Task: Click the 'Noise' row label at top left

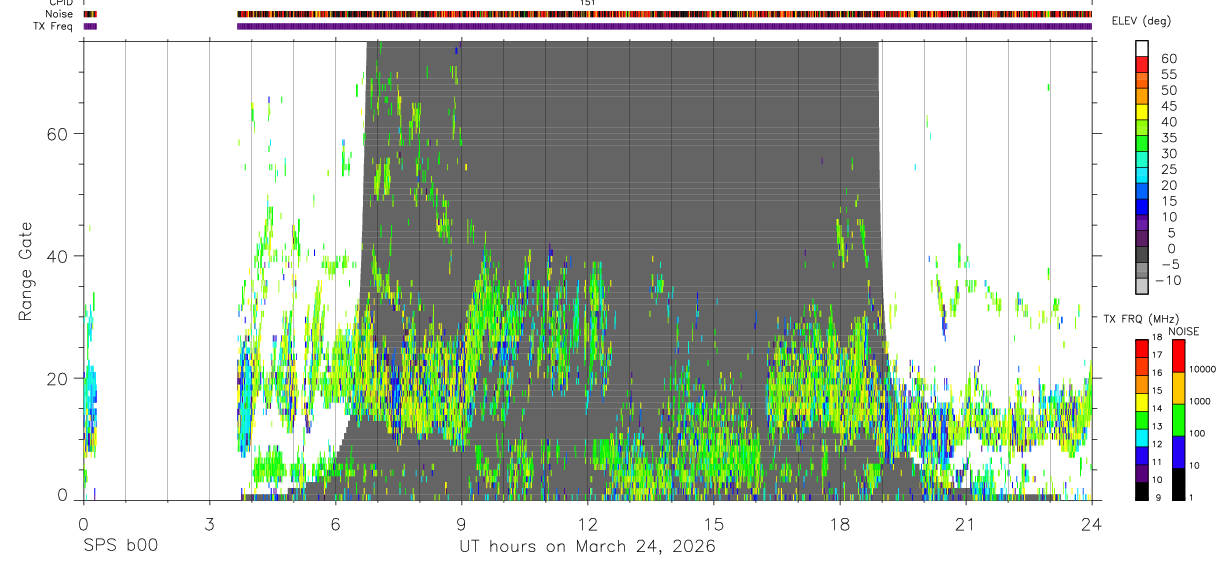Action: pos(60,14)
